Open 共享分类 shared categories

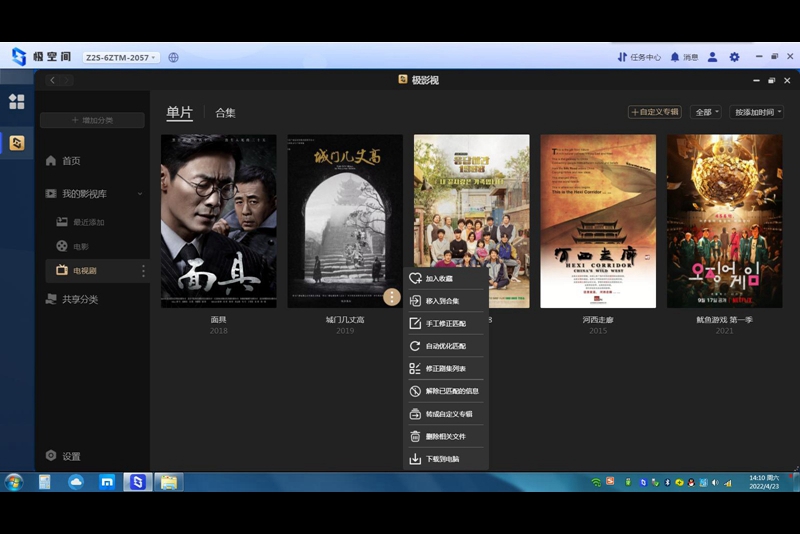click(72, 299)
